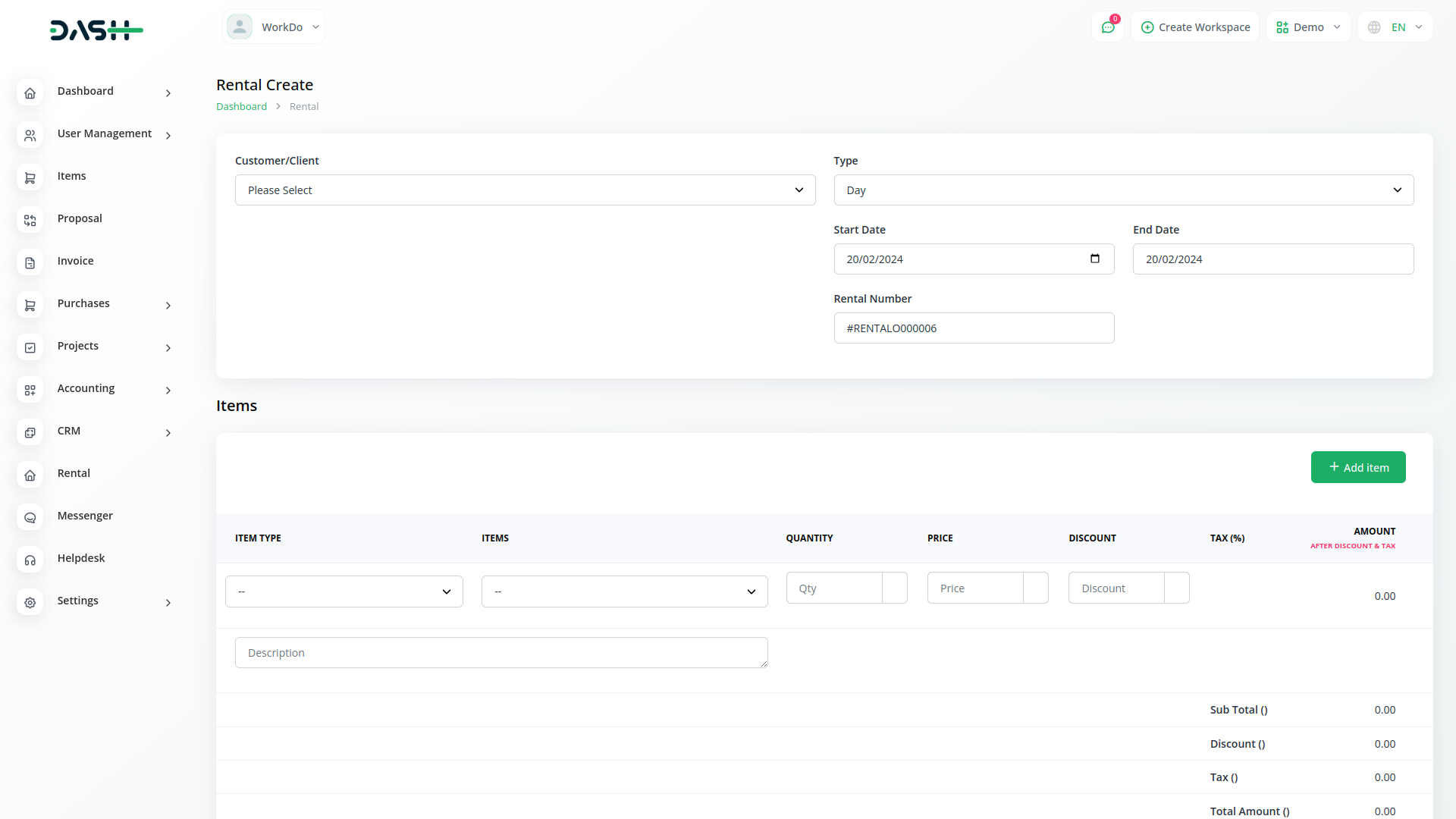The height and width of the screenshot is (819, 1456).
Task: Click the Add item button
Action: tap(1357, 467)
